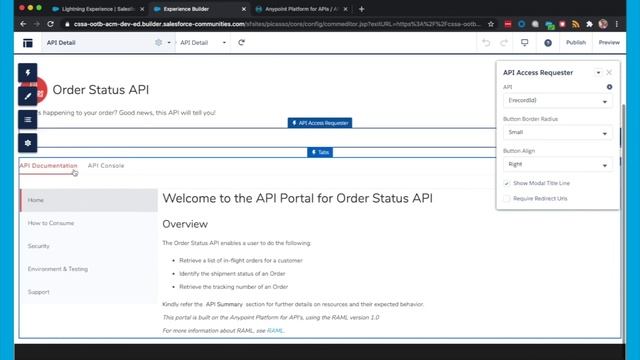
Task: Reload the browser page
Action: pyautogui.click(x=51, y=24)
